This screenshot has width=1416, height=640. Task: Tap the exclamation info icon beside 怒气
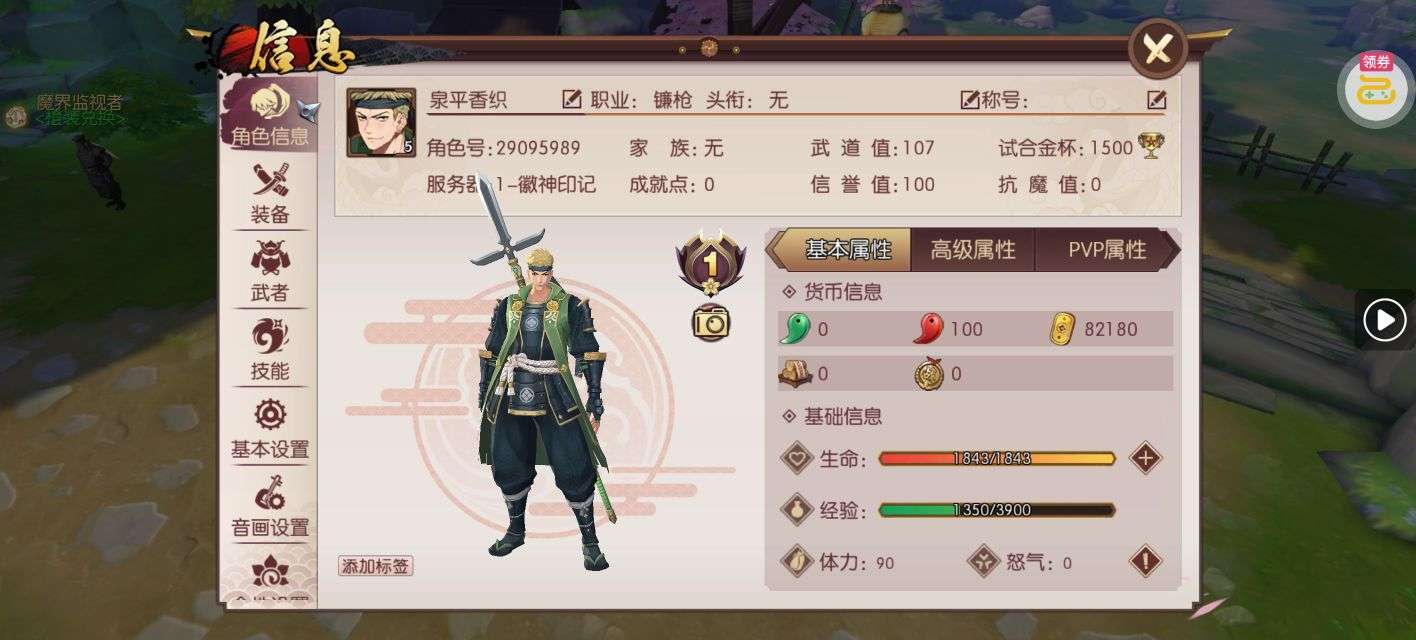[1145, 561]
